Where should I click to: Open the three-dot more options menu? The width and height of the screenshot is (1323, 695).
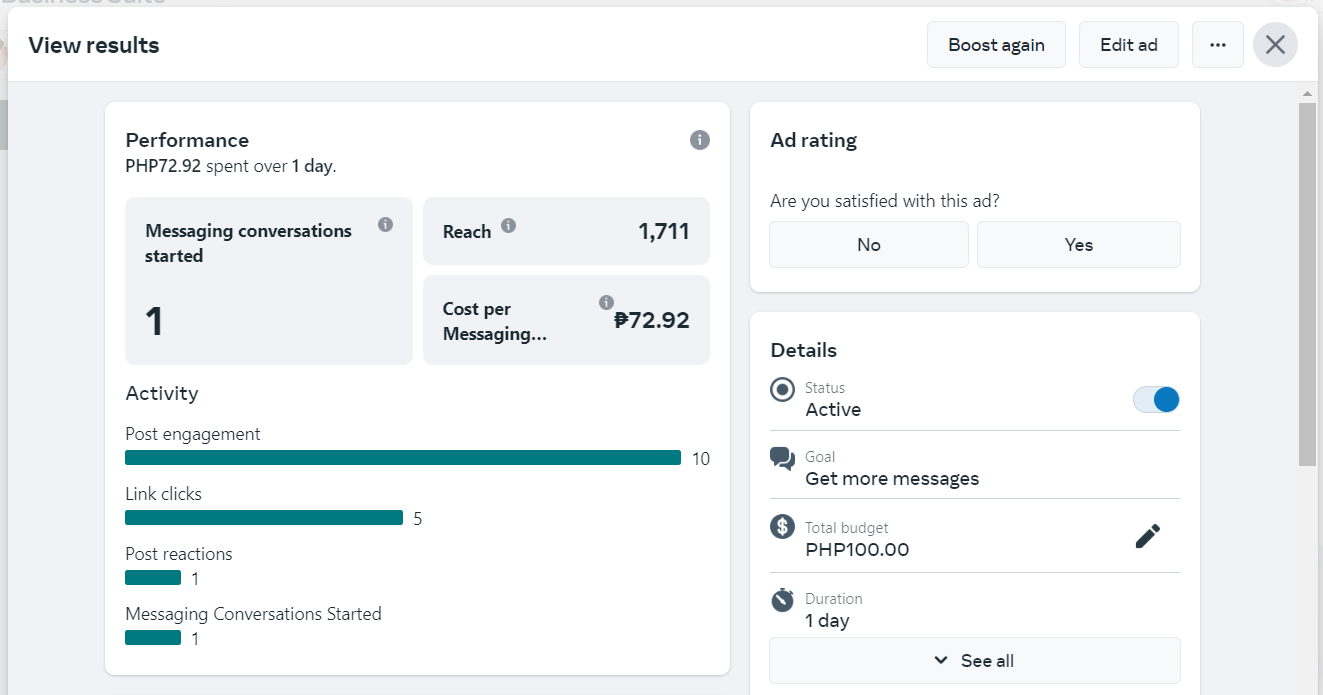click(1217, 45)
